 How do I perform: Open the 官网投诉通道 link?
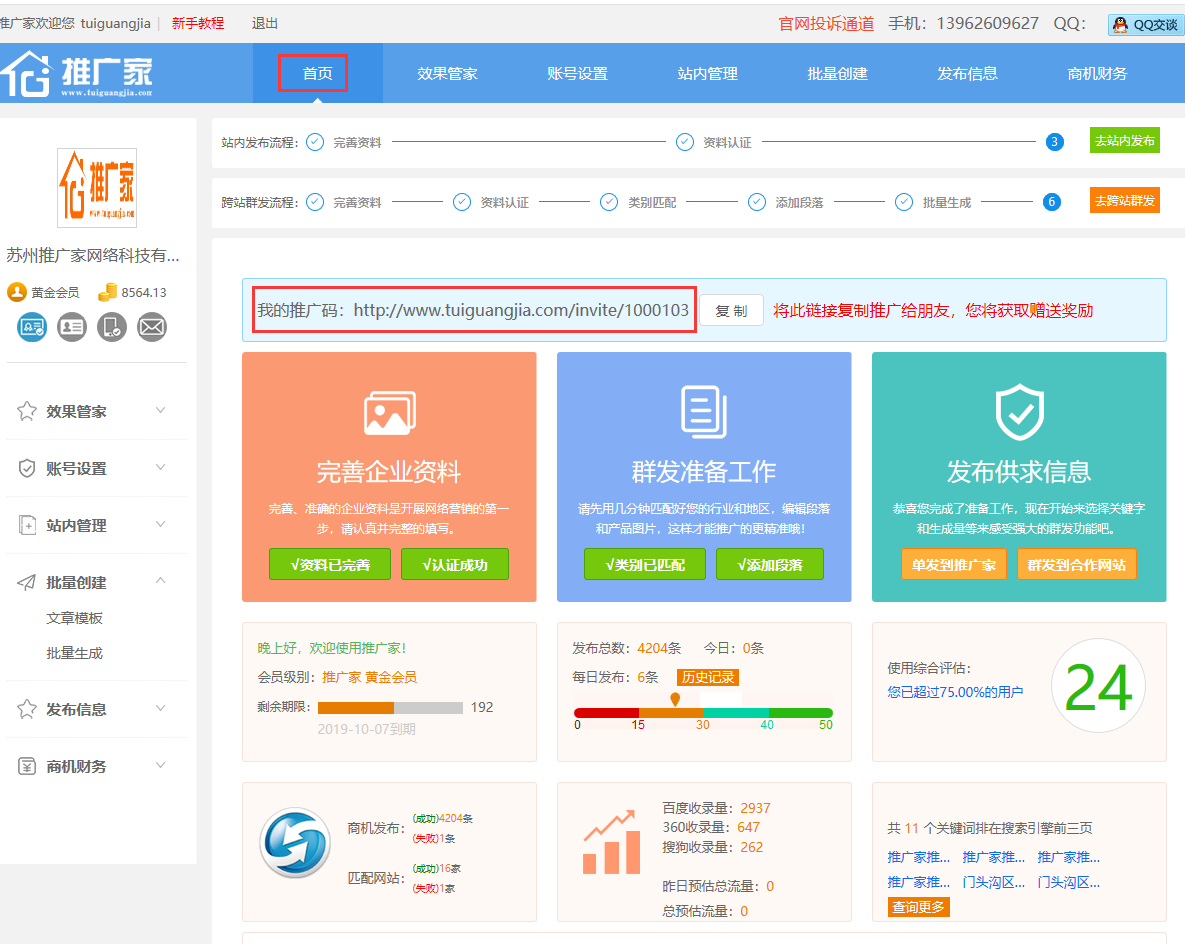(826, 23)
